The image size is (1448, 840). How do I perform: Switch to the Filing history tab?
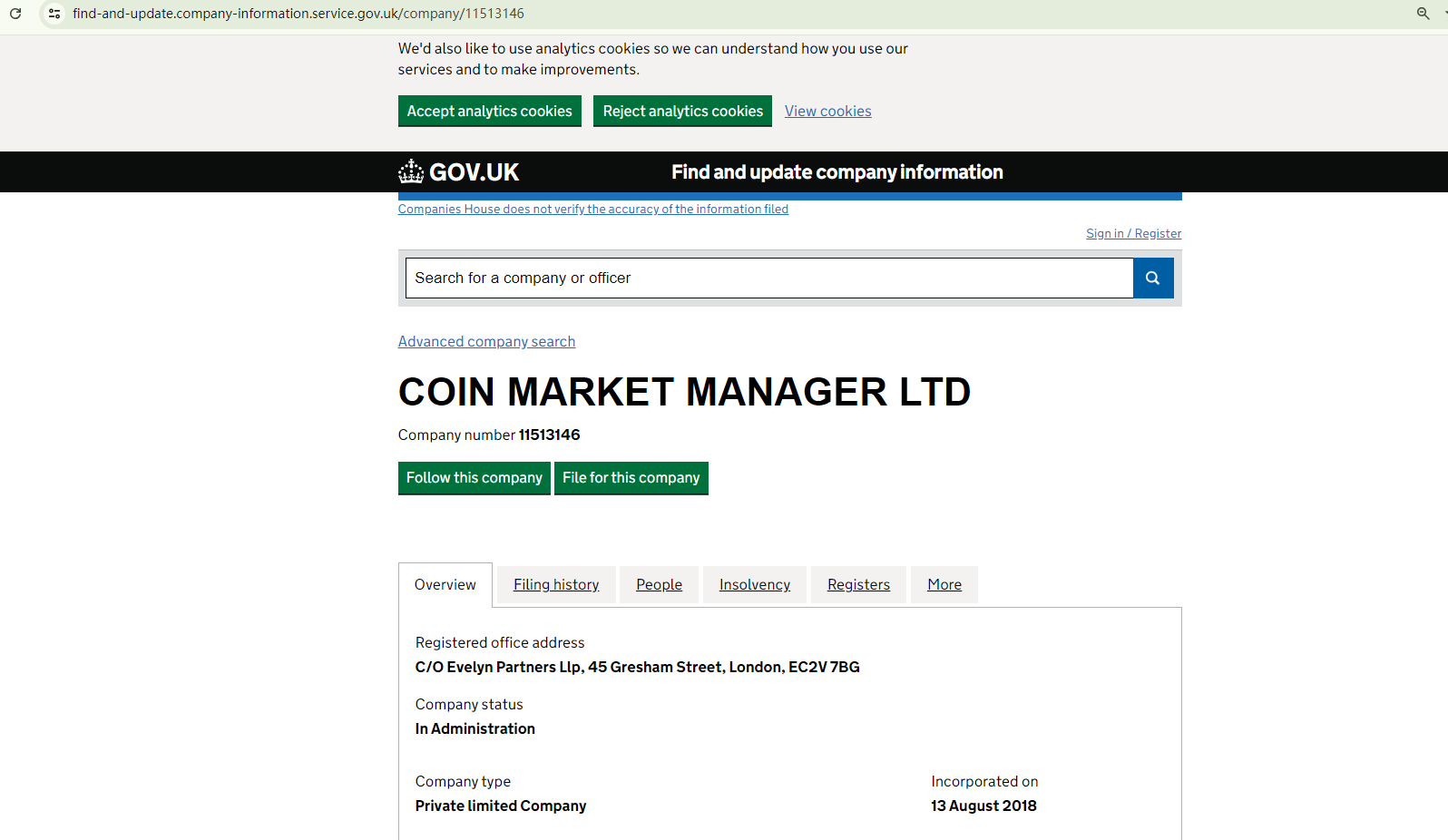pos(556,585)
